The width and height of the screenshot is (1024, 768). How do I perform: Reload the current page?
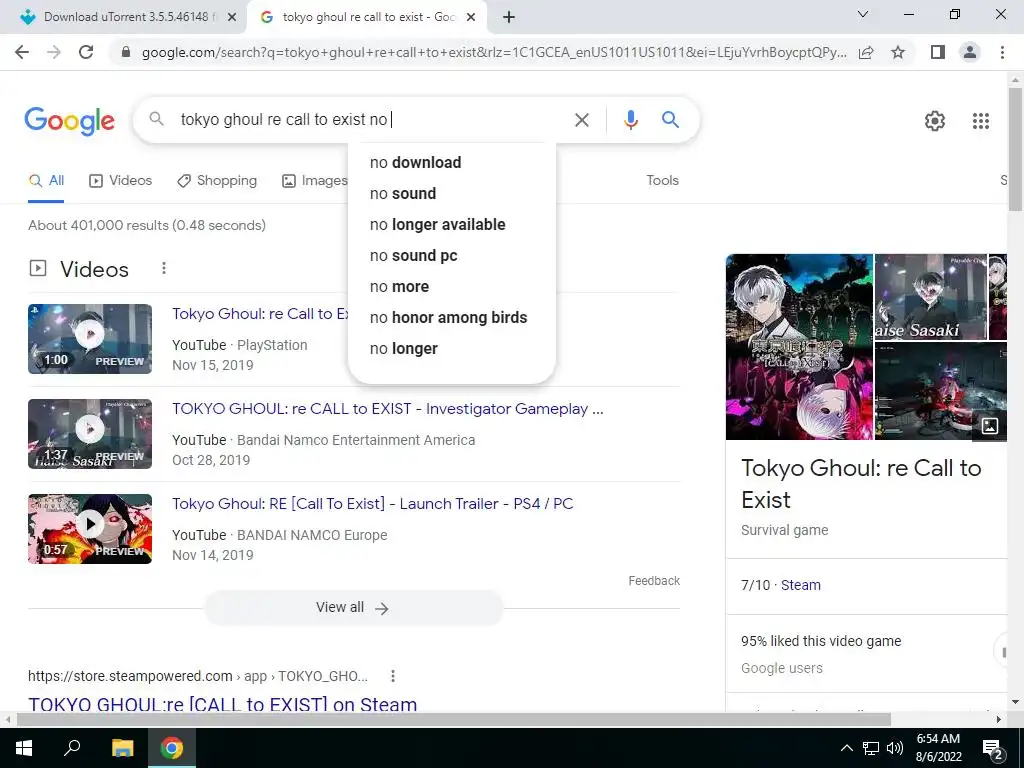point(86,52)
